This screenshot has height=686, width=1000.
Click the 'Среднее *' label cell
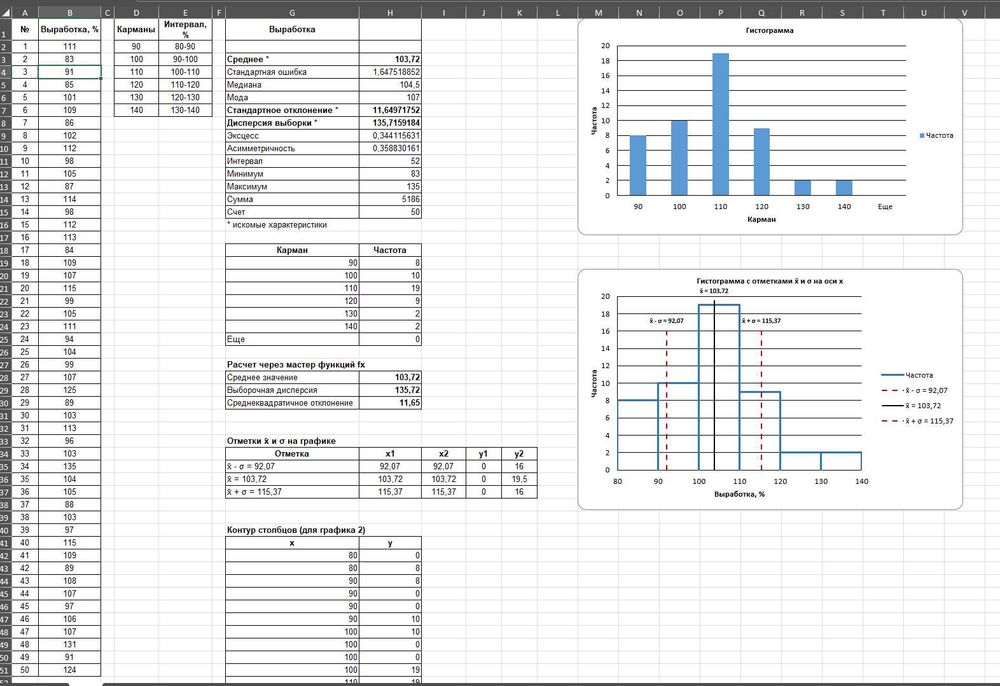(292, 59)
